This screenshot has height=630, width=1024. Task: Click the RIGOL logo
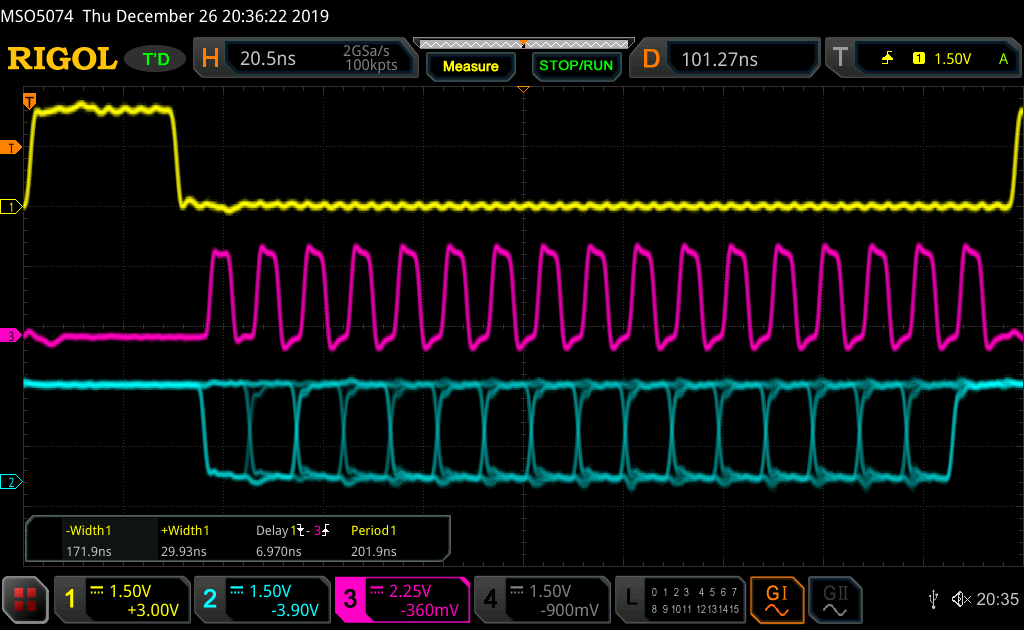62,59
